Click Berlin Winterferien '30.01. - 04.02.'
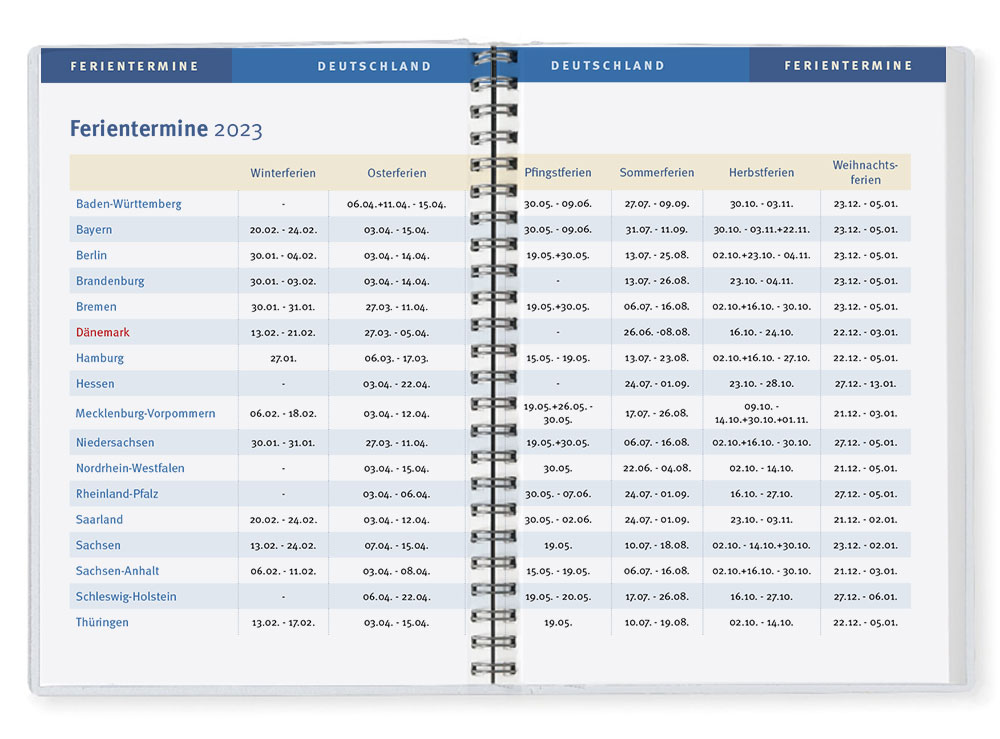The width and height of the screenshot is (1000, 739). (283, 256)
